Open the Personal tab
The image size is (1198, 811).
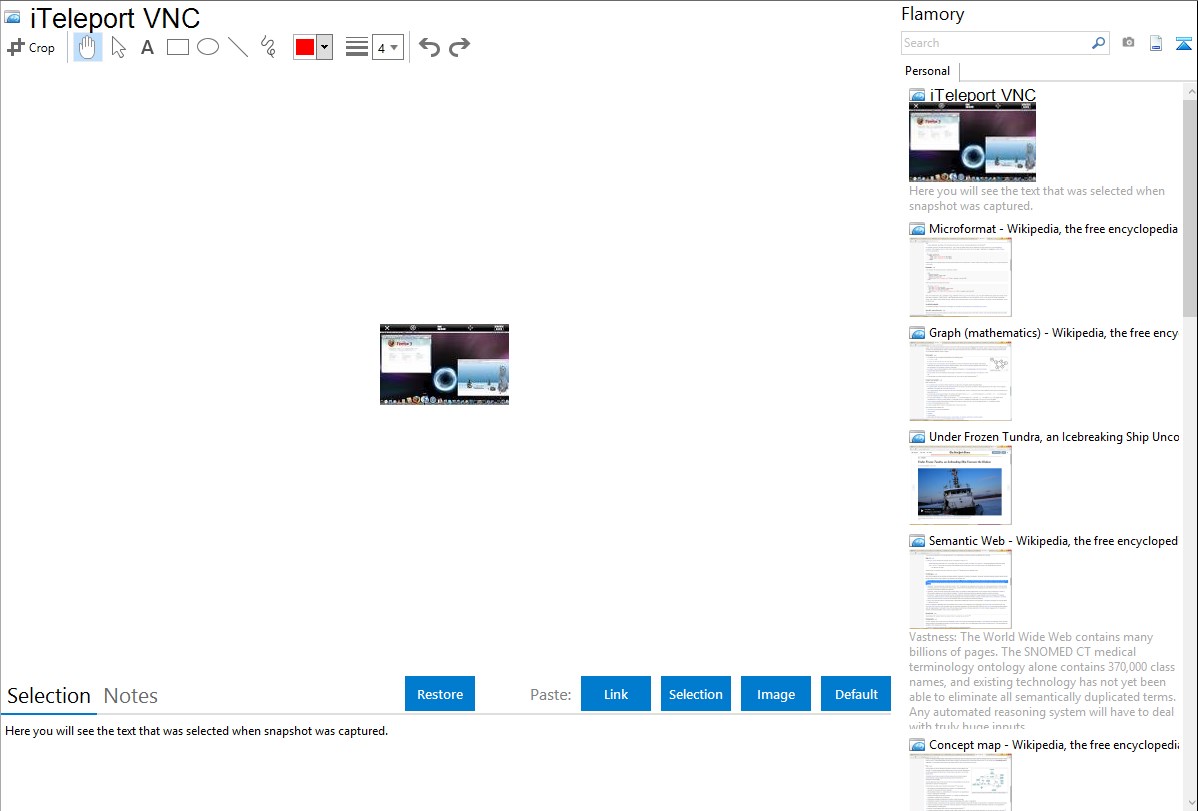coord(927,71)
